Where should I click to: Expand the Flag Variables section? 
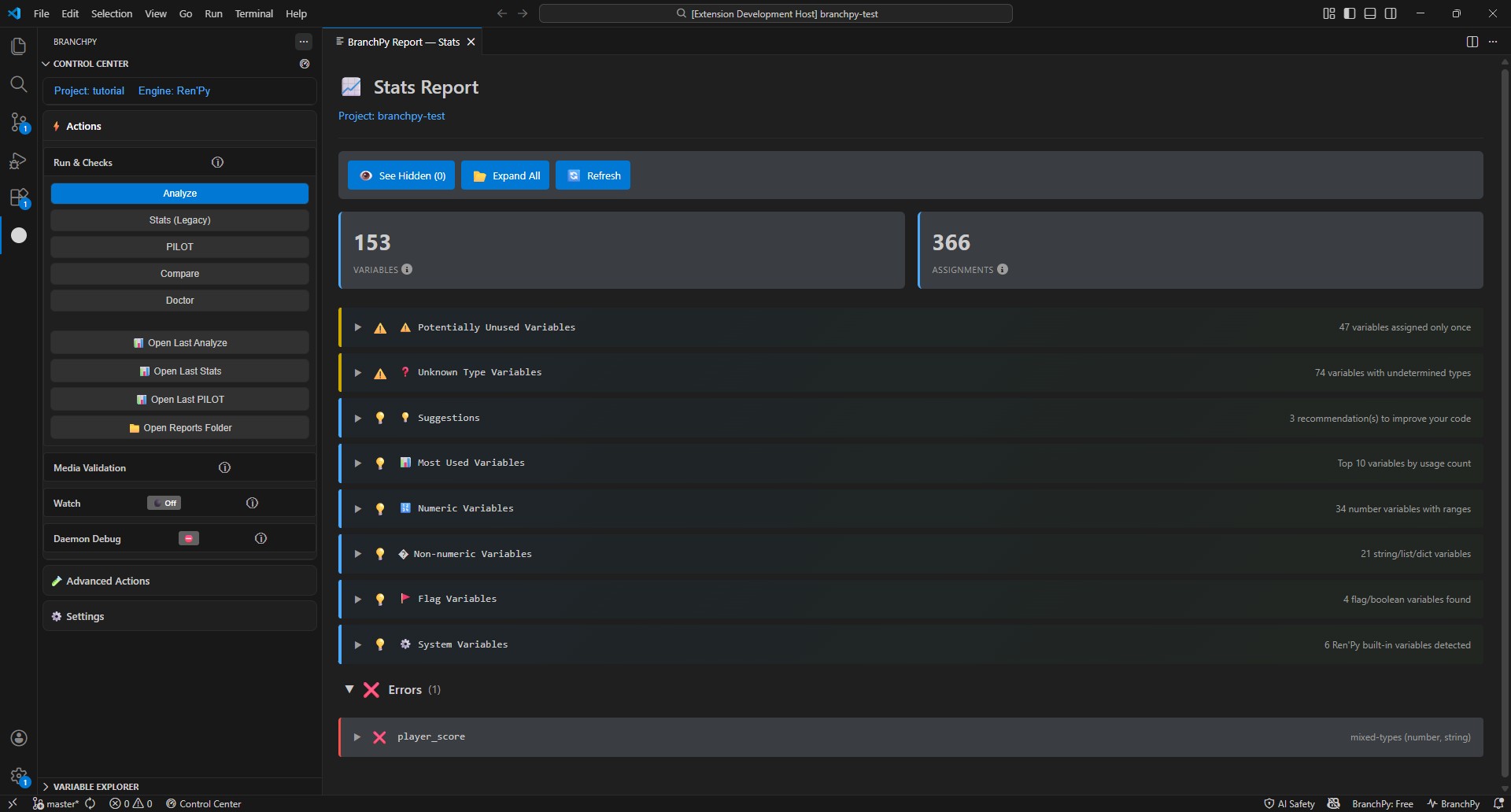click(x=911, y=599)
